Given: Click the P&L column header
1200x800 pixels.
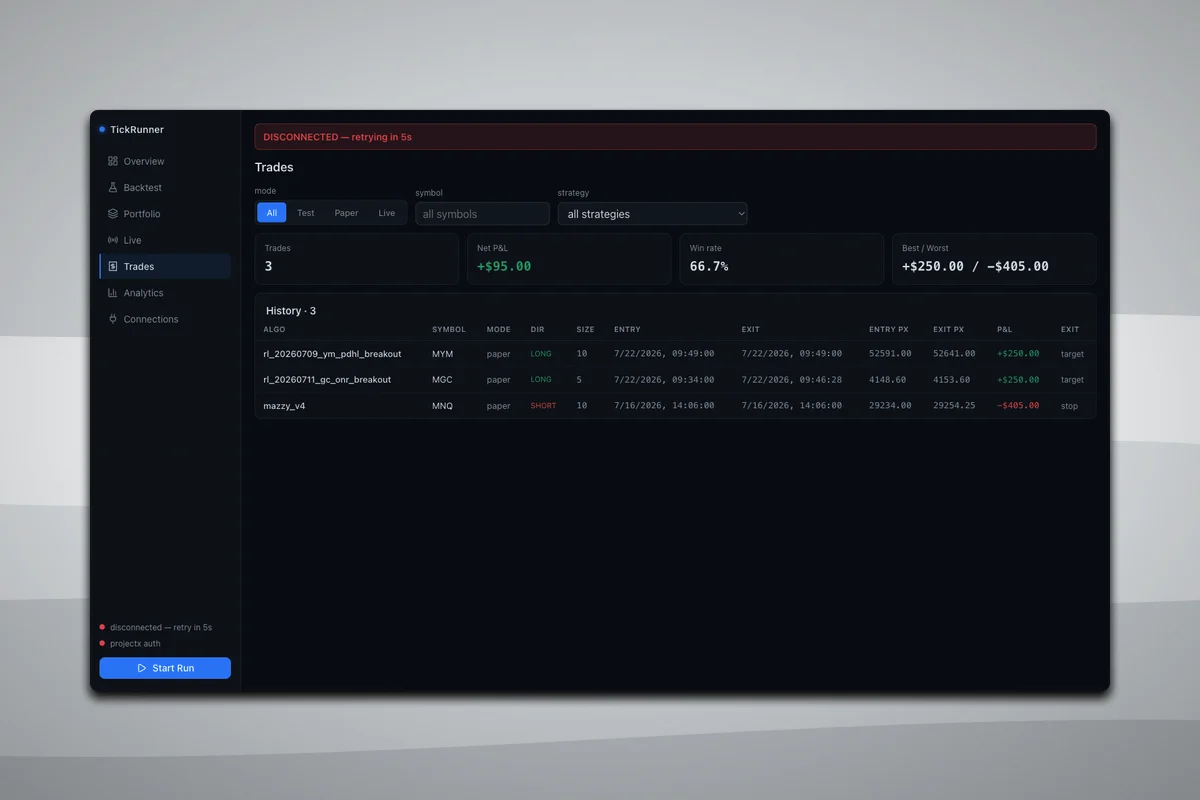Looking at the screenshot, I should [x=1005, y=329].
